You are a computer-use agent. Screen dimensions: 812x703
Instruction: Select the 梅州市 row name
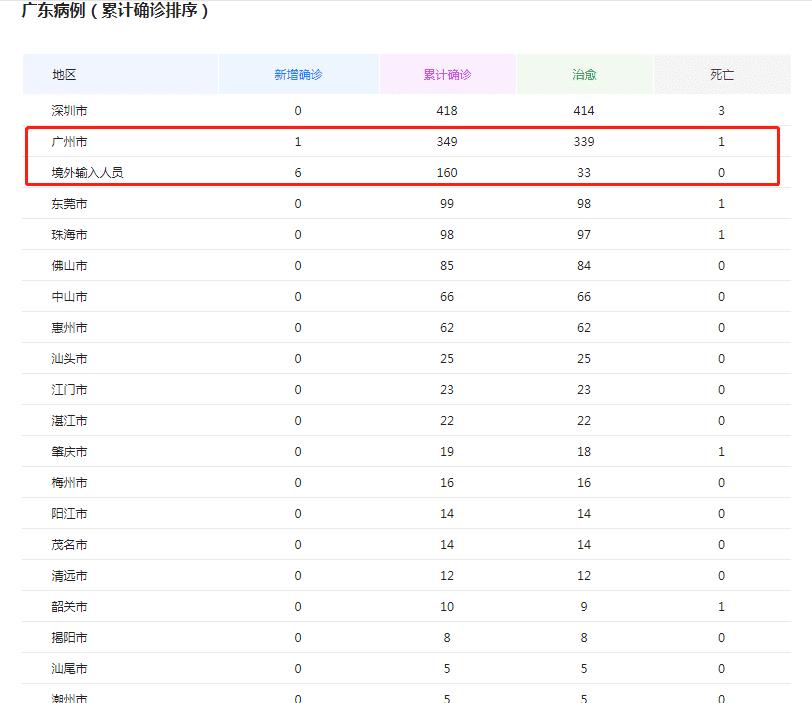(x=69, y=483)
